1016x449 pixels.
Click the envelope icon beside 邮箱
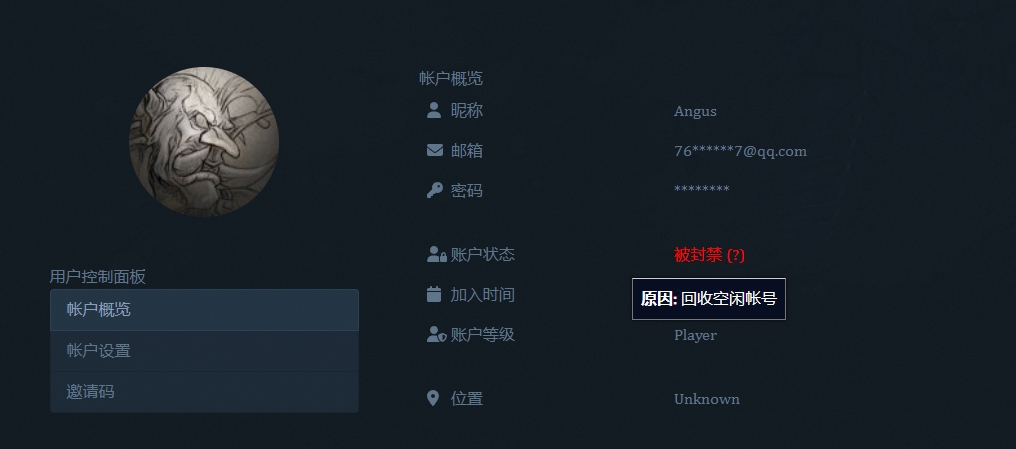pos(435,150)
